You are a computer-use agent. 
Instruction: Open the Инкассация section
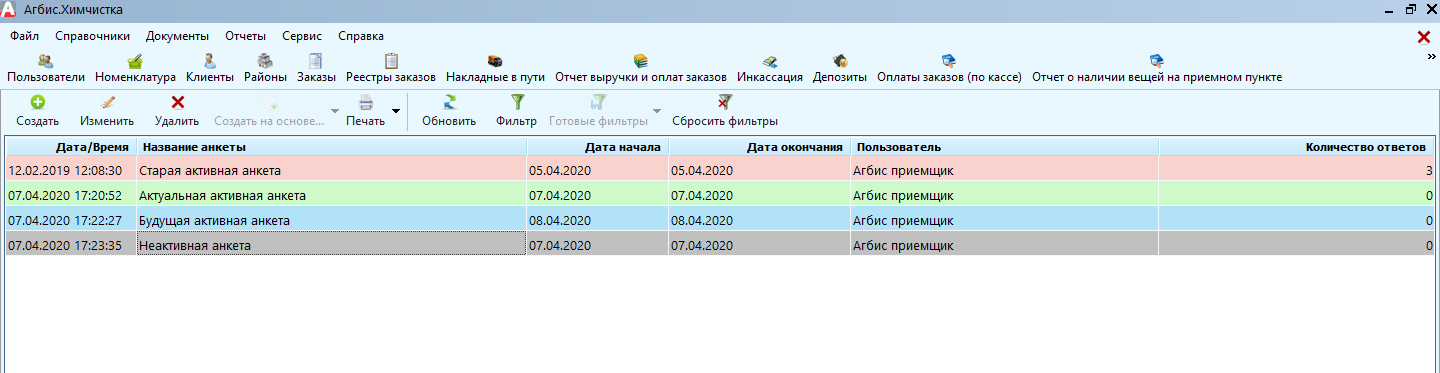click(770, 68)
